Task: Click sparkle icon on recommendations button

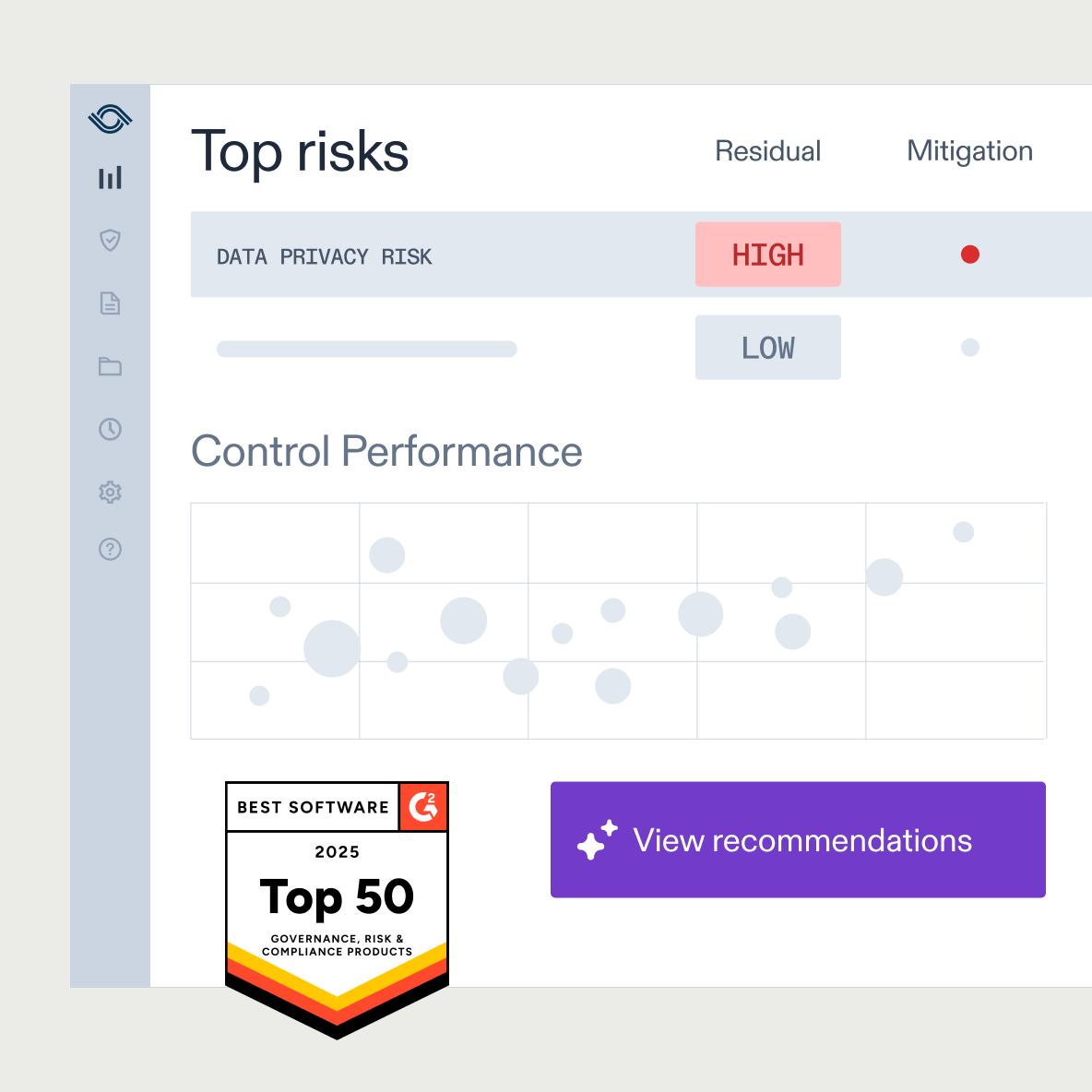Action: pos(597,840)
